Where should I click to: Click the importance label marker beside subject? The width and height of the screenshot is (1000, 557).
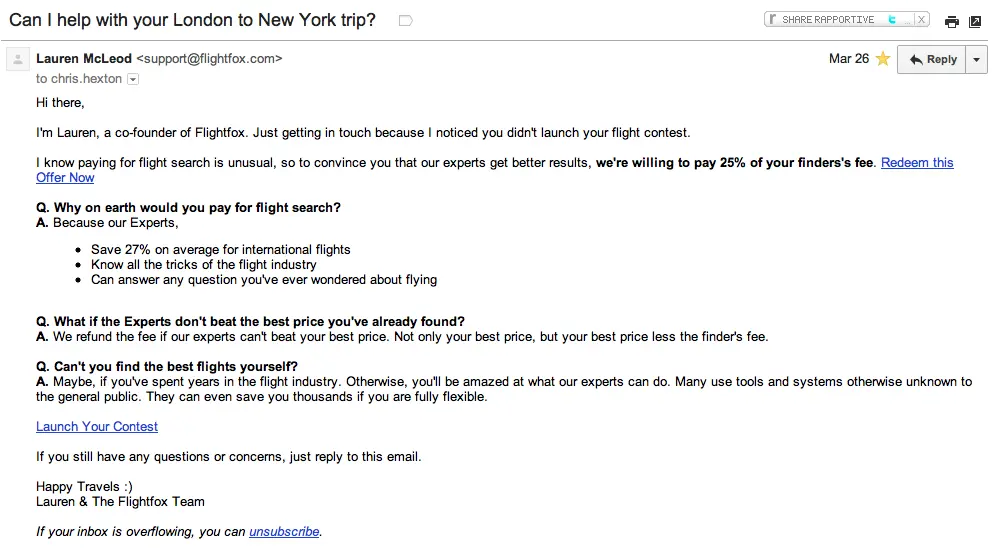point(405,21)
